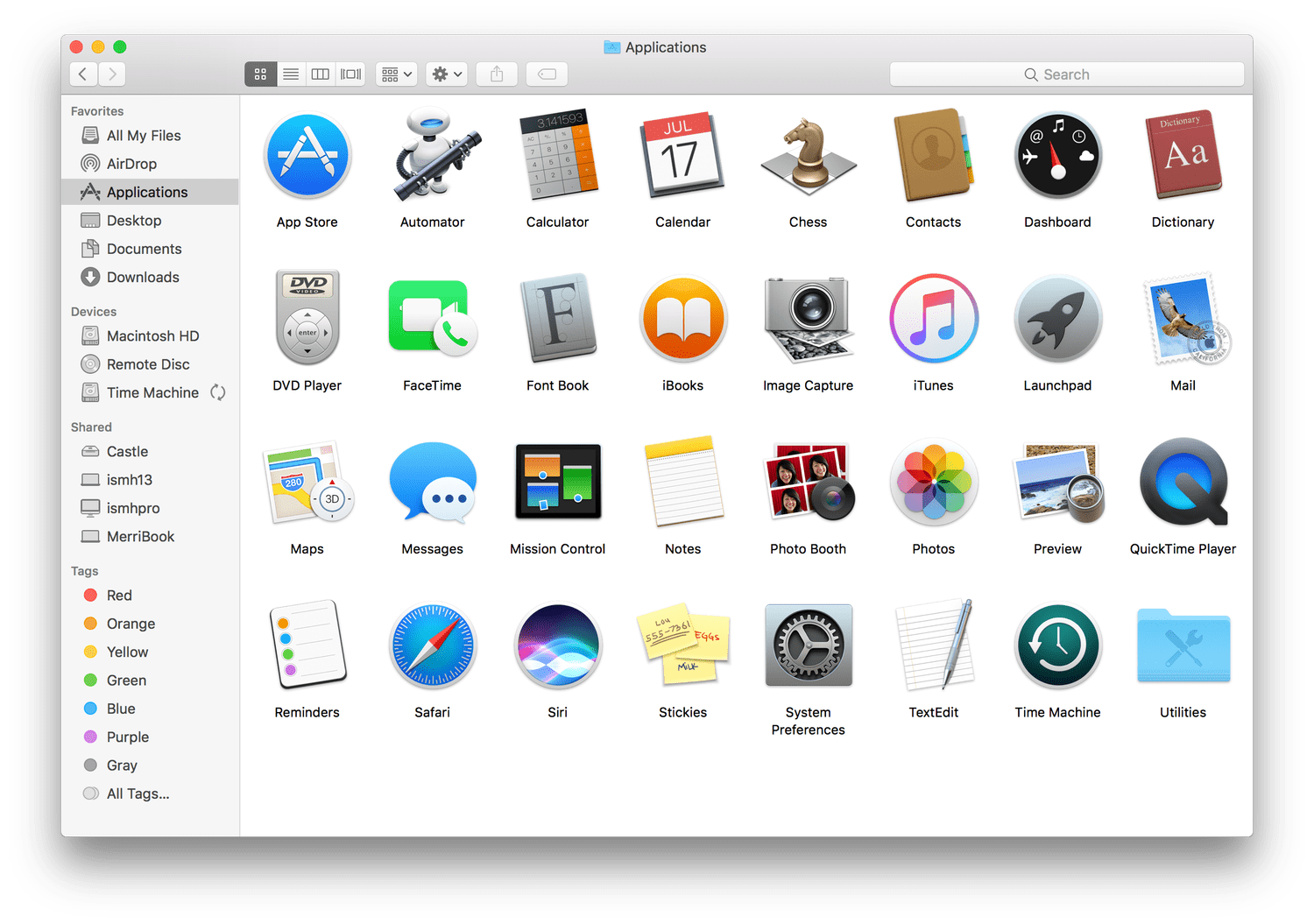Select the Photo Booth icon
The height and width of the screenshot is (924, 1314).
[x=809, y=482]
